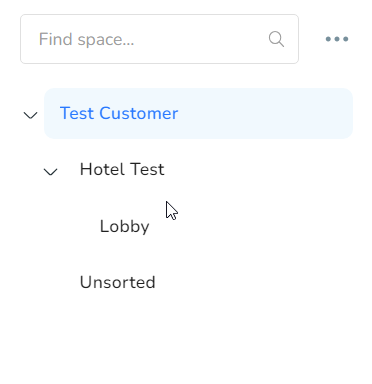
Task: Choose Lobby under Hotel Test
Action: (x=125, y=227)
